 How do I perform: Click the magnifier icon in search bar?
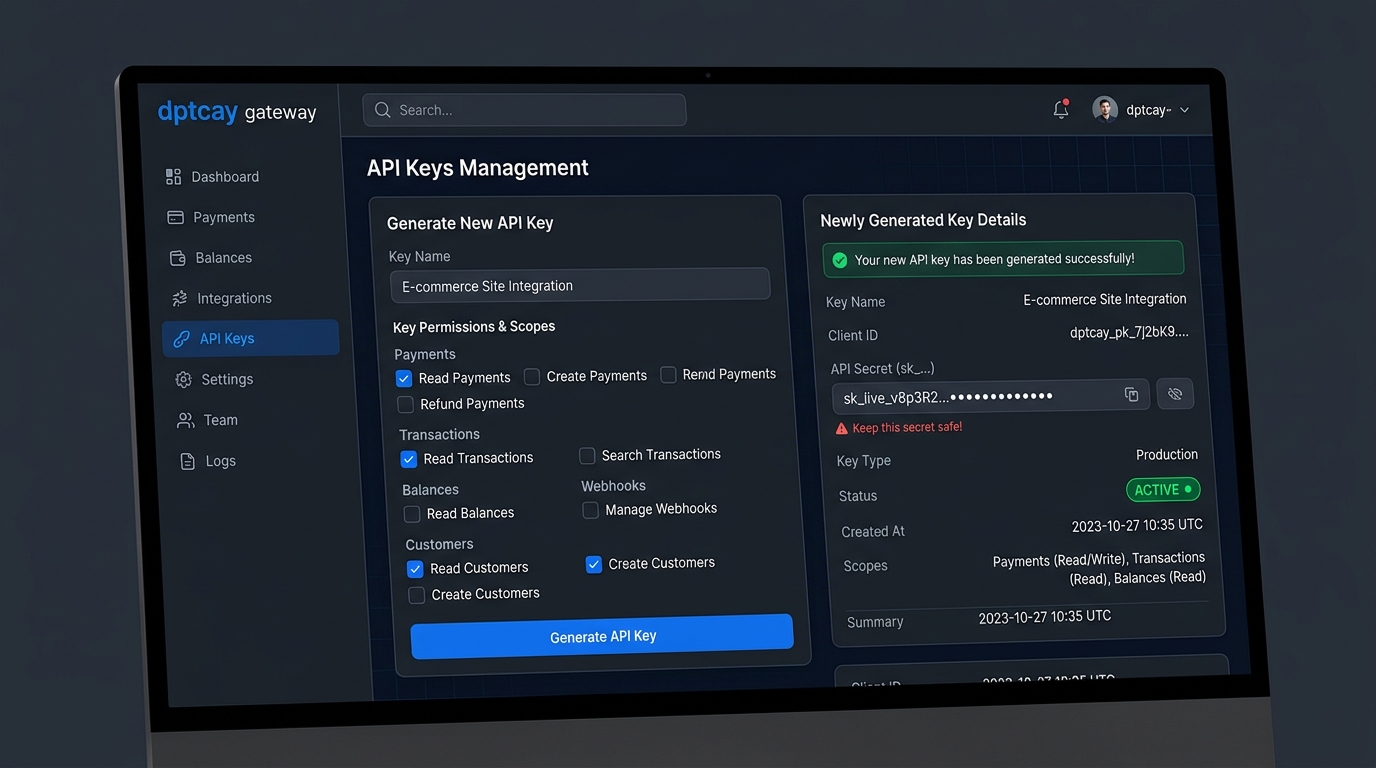[382, 110]
